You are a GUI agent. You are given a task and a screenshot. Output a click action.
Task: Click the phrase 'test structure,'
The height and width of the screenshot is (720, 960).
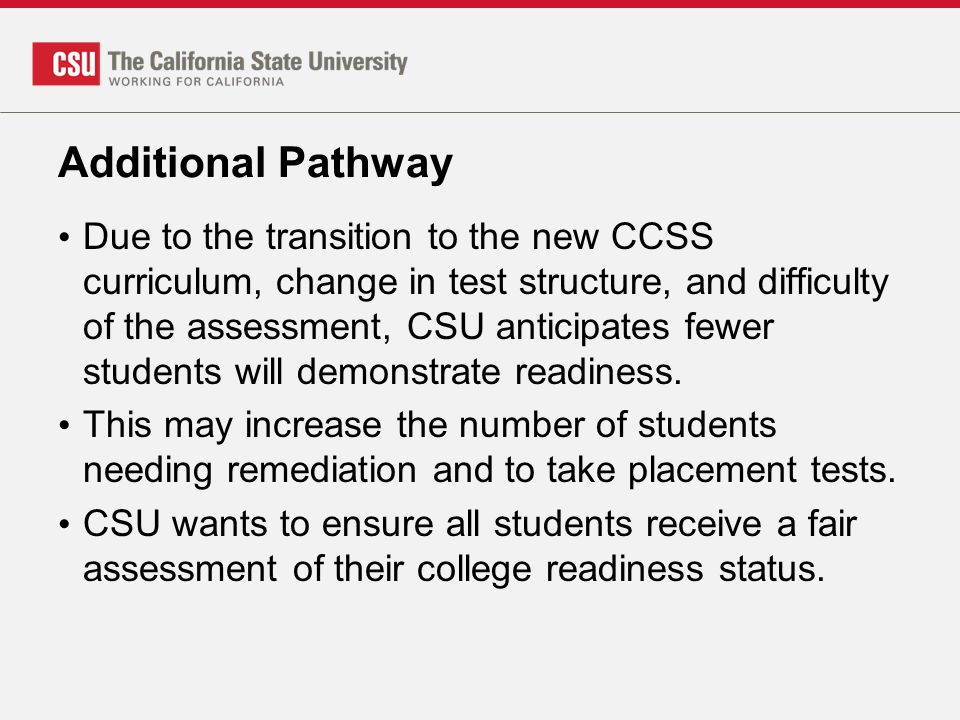560,282
